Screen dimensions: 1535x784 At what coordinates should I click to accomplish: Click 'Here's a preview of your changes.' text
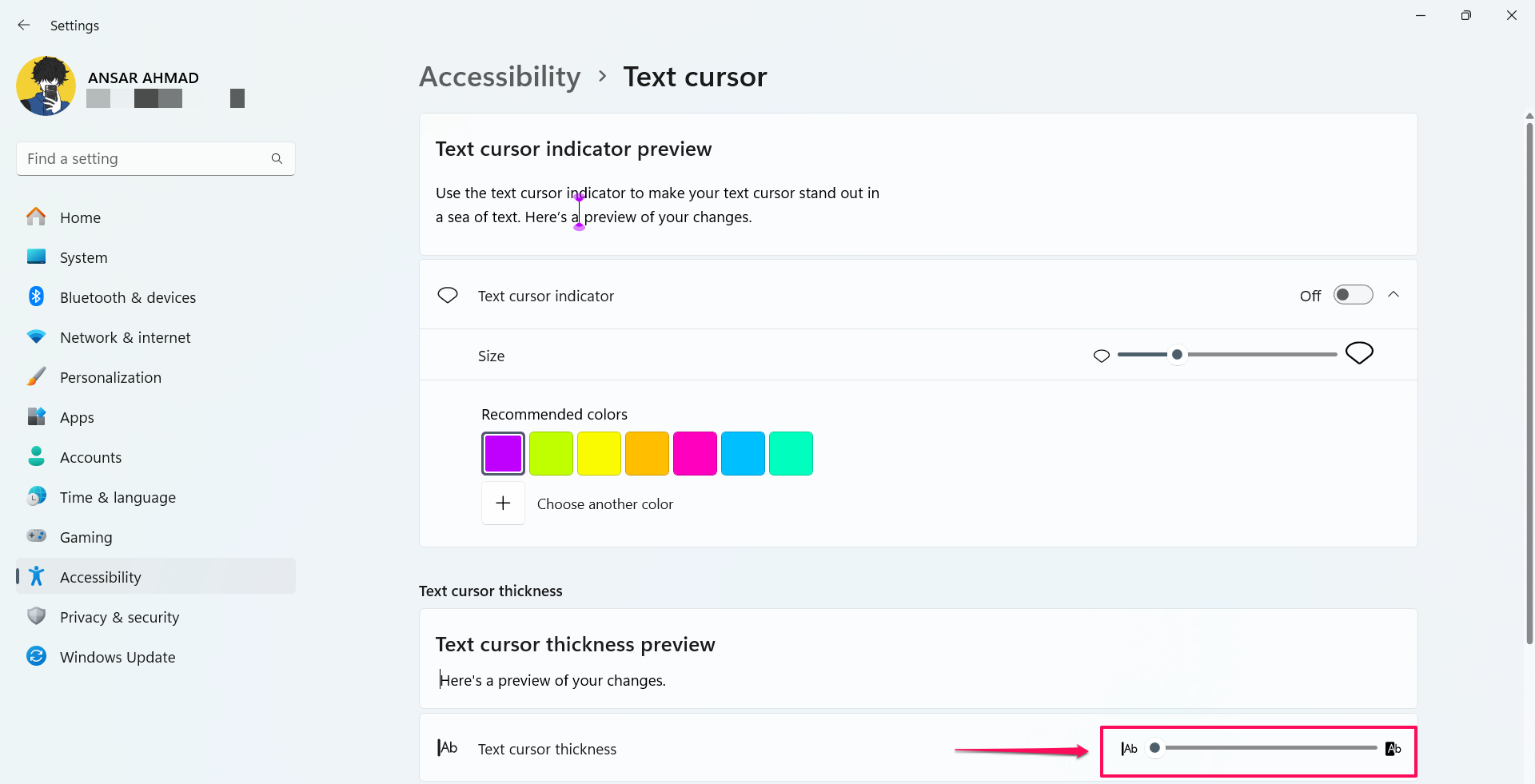coord(552,680)
